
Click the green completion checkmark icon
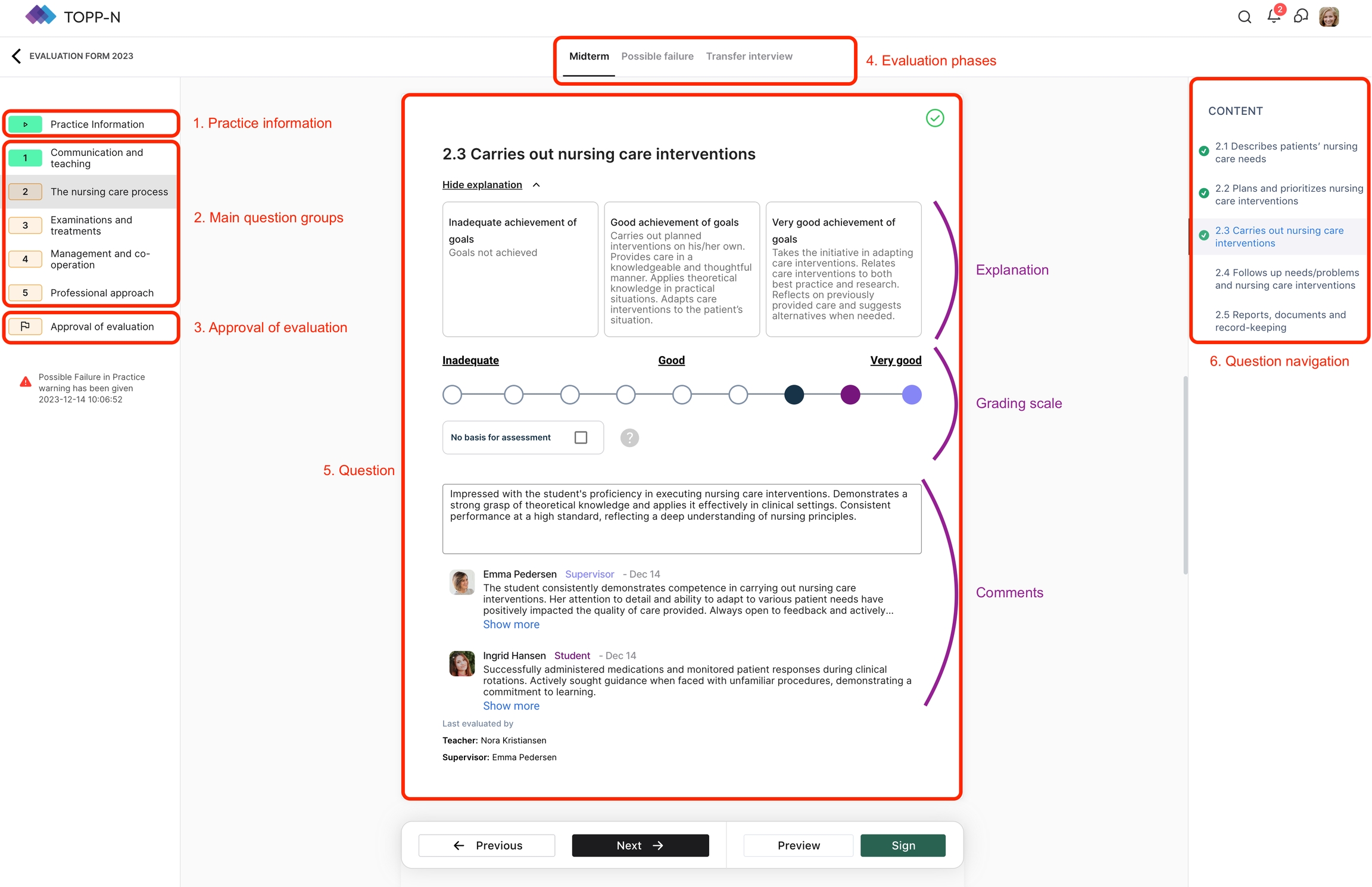tap(935, 118)
